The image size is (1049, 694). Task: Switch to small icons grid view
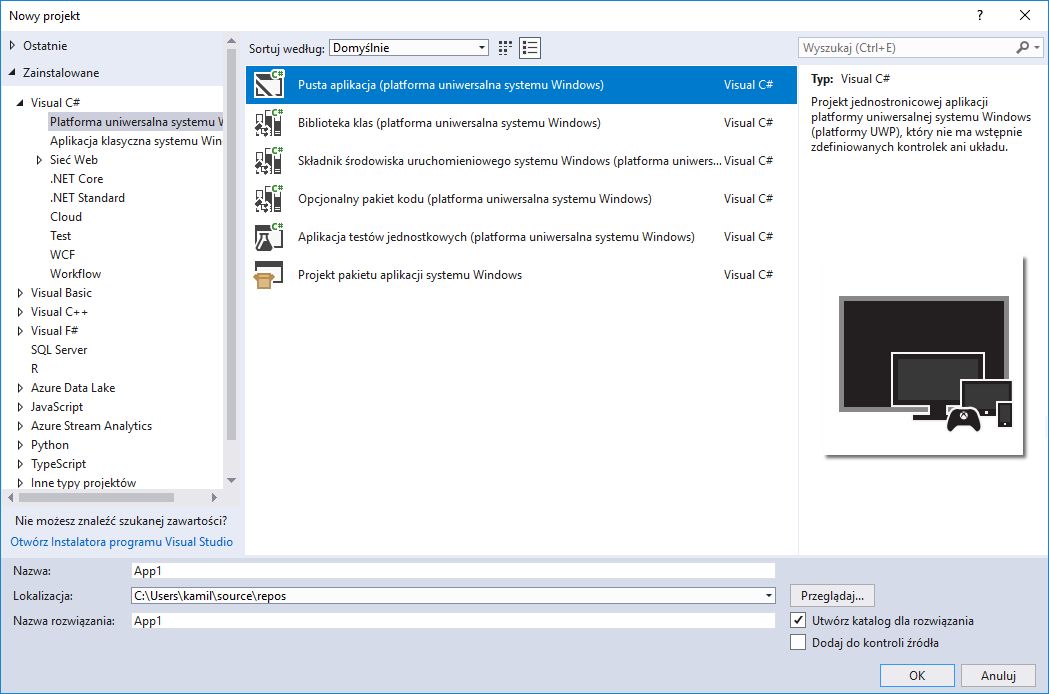[505, 48]
